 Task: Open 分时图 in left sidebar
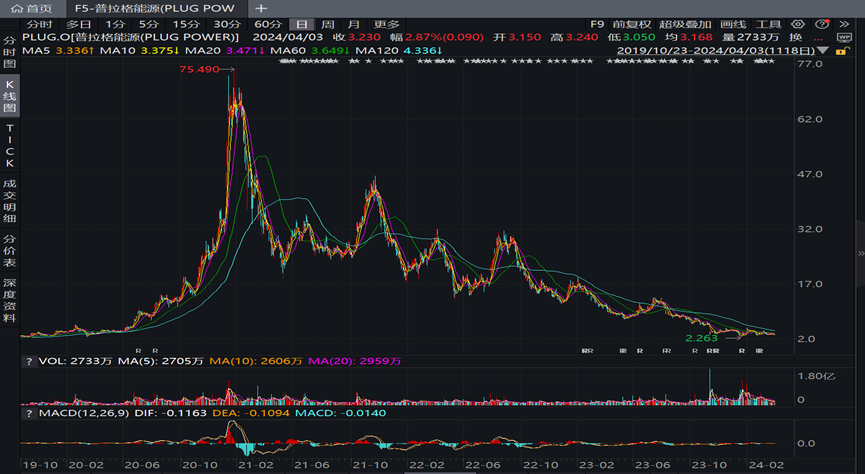9,52
